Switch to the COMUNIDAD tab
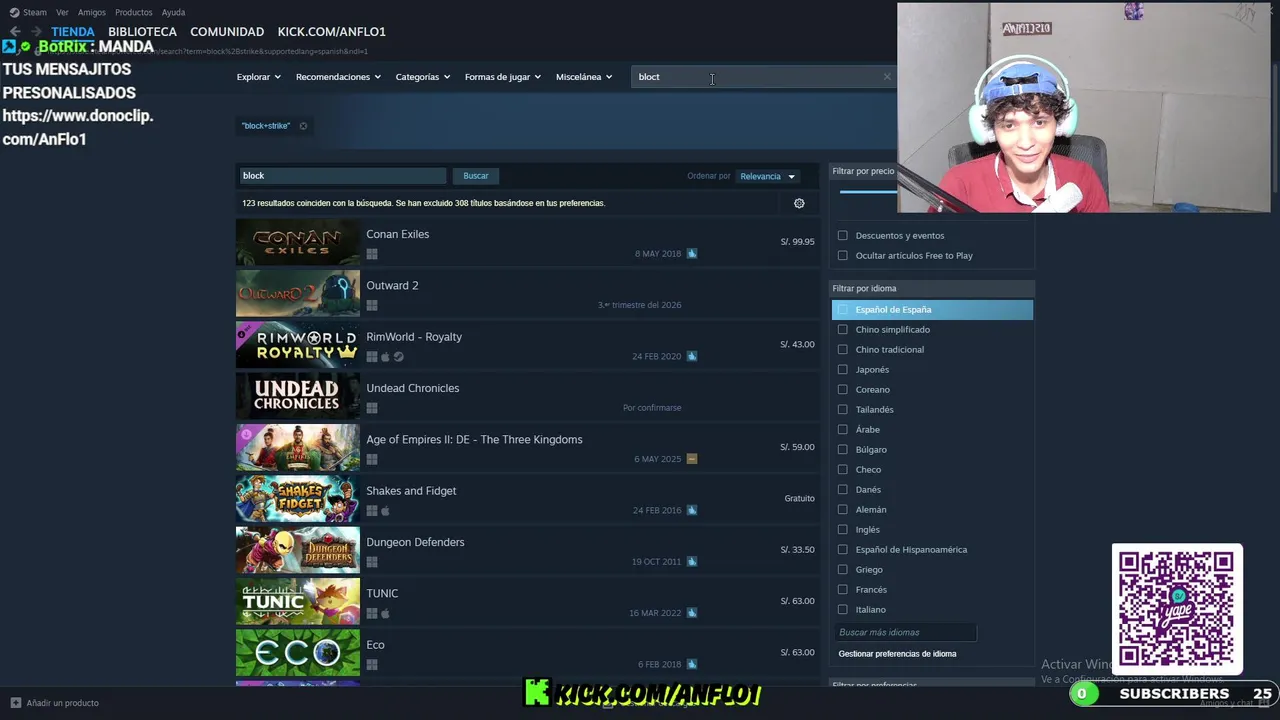Viewport: 1280px width, 720px height. pos(227,32)
